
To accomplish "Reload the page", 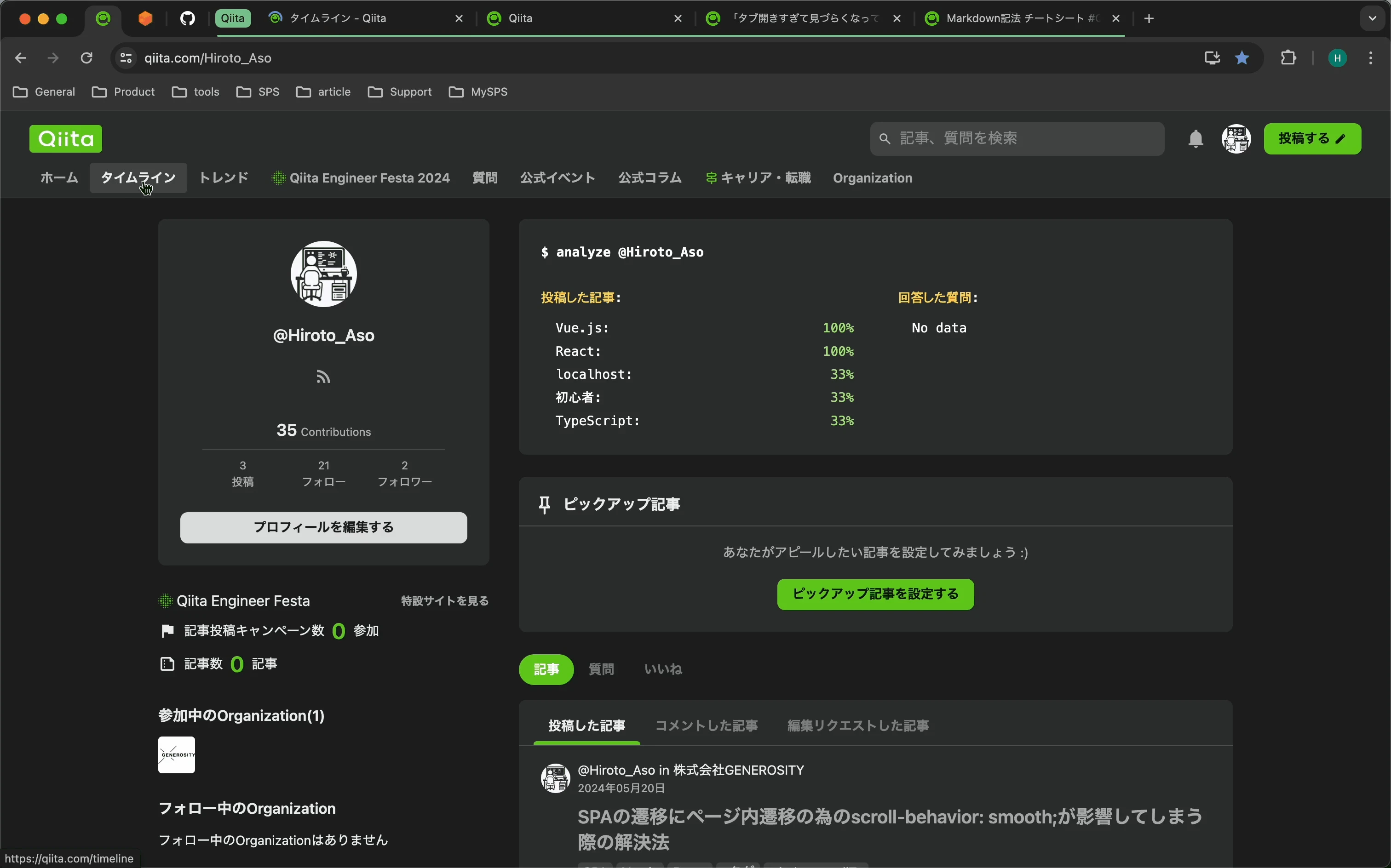I will (x=87, y=58).
